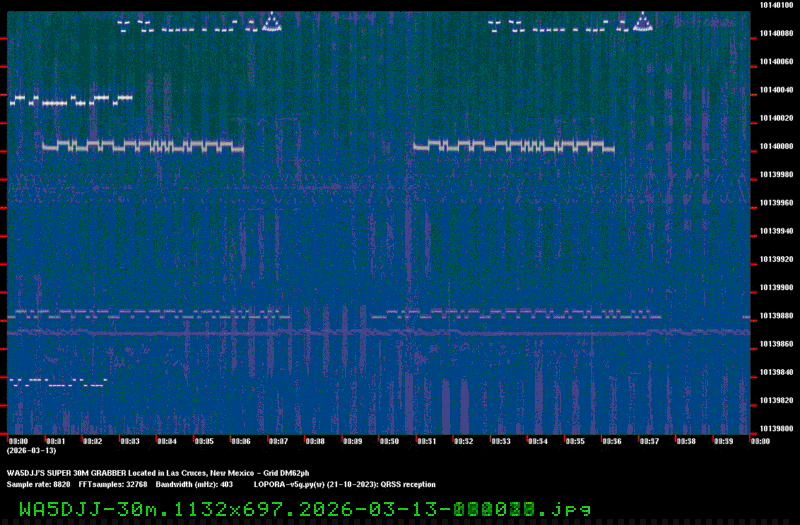This screenshot has width=800, height=525.
Task: Click the faint dashed signal near 10139840
Action: click(56, 381)
